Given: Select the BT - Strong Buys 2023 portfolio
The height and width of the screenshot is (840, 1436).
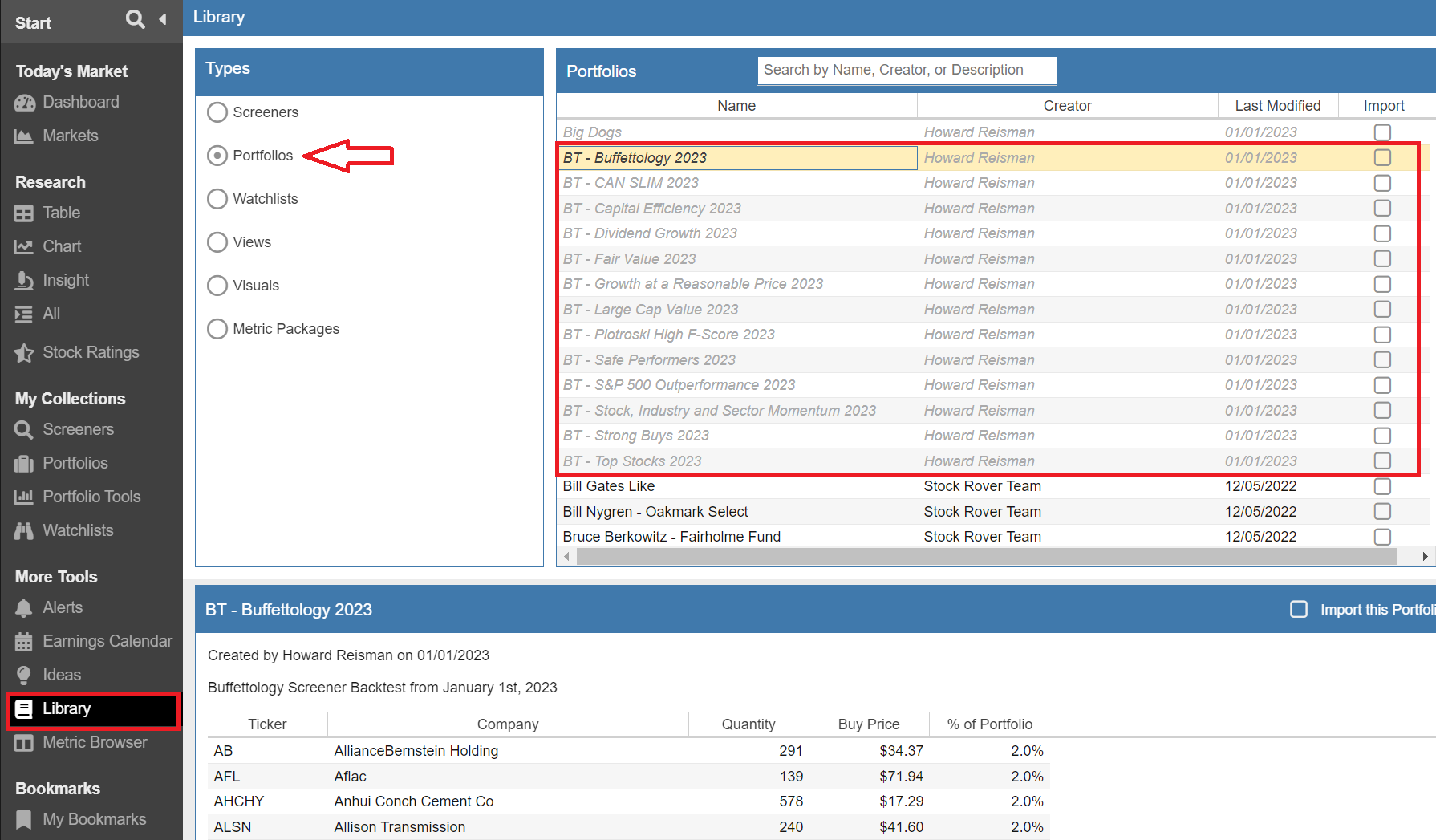Looking at the screenshot, I should (992, 436).
